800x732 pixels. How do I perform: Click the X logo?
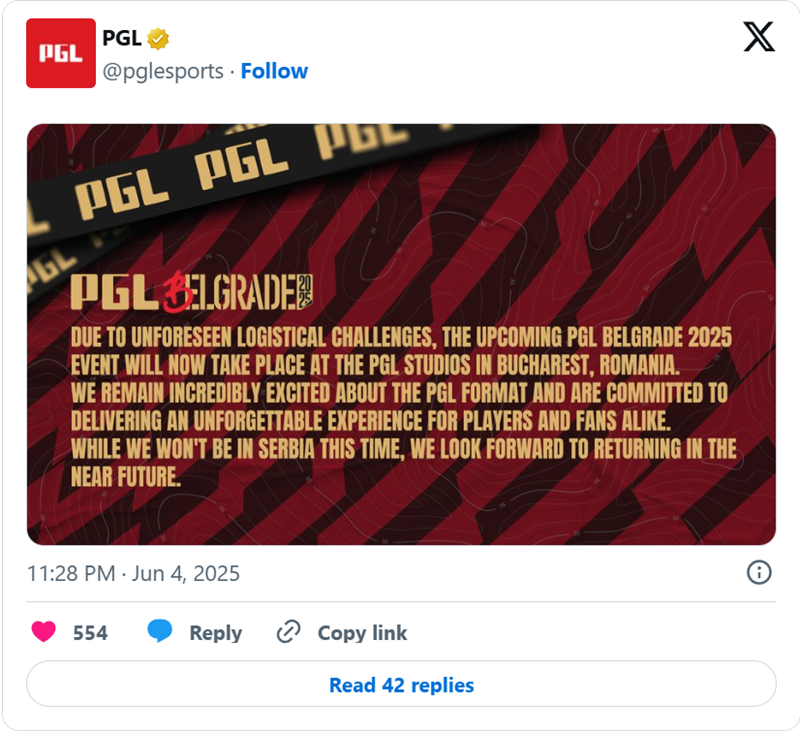click(759, 38)
